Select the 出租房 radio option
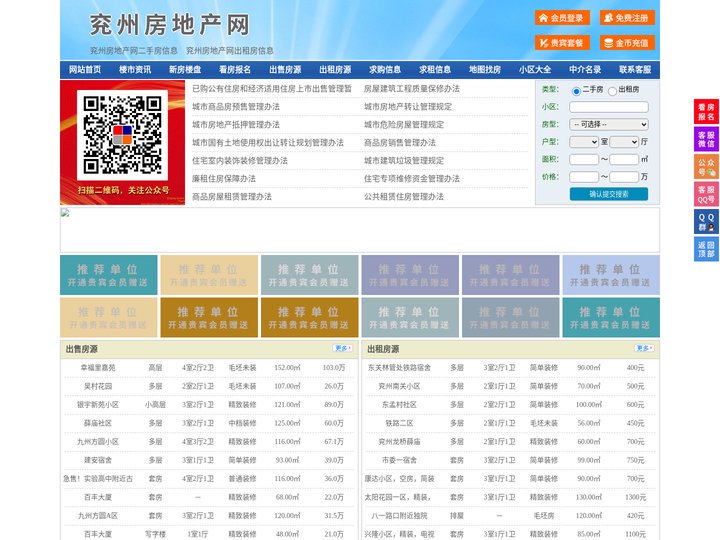This screenshot has width=720, height=540. click(x=612, y=91)
